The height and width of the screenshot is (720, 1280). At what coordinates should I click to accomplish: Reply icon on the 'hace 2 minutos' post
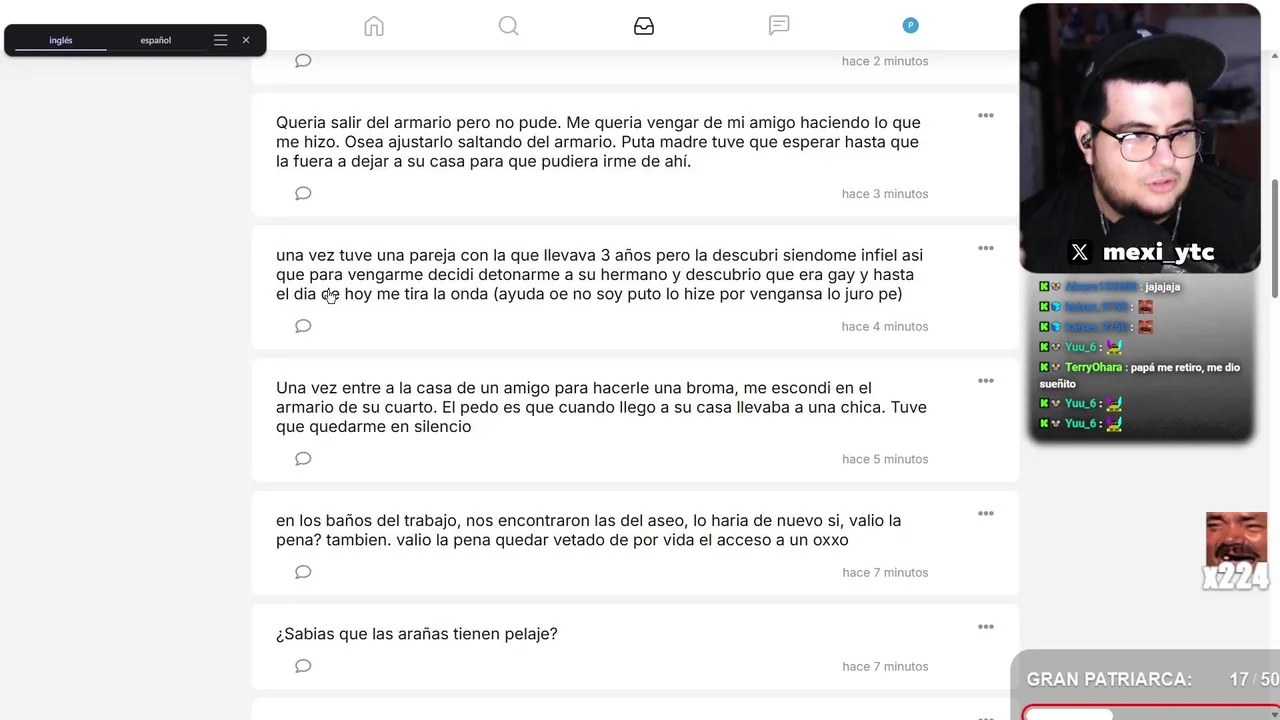(303, 61)
